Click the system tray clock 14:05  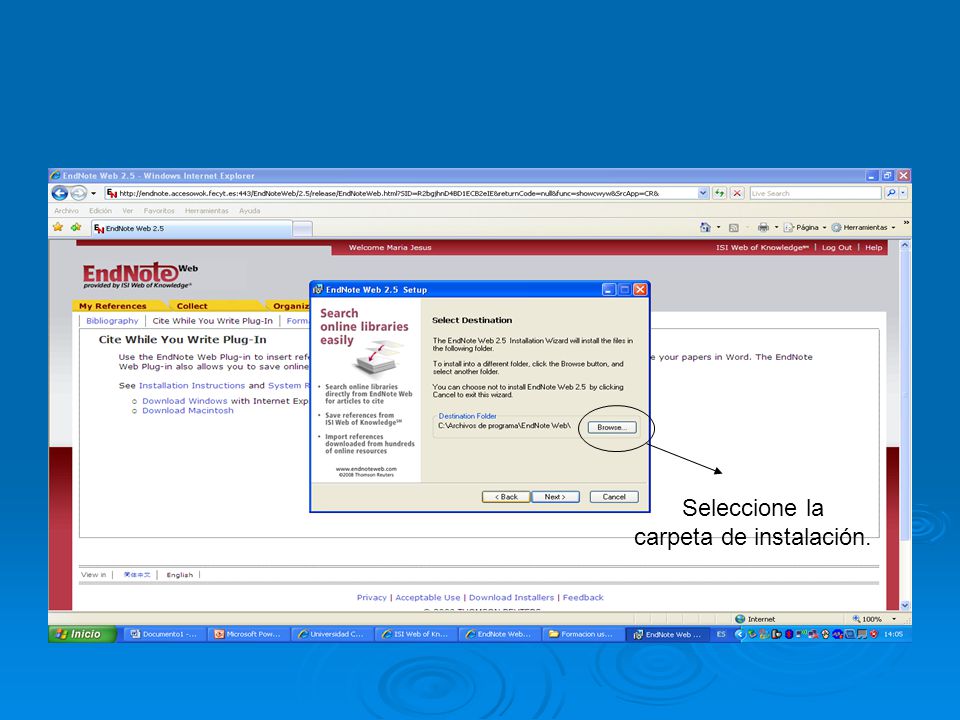pos(894,634)
